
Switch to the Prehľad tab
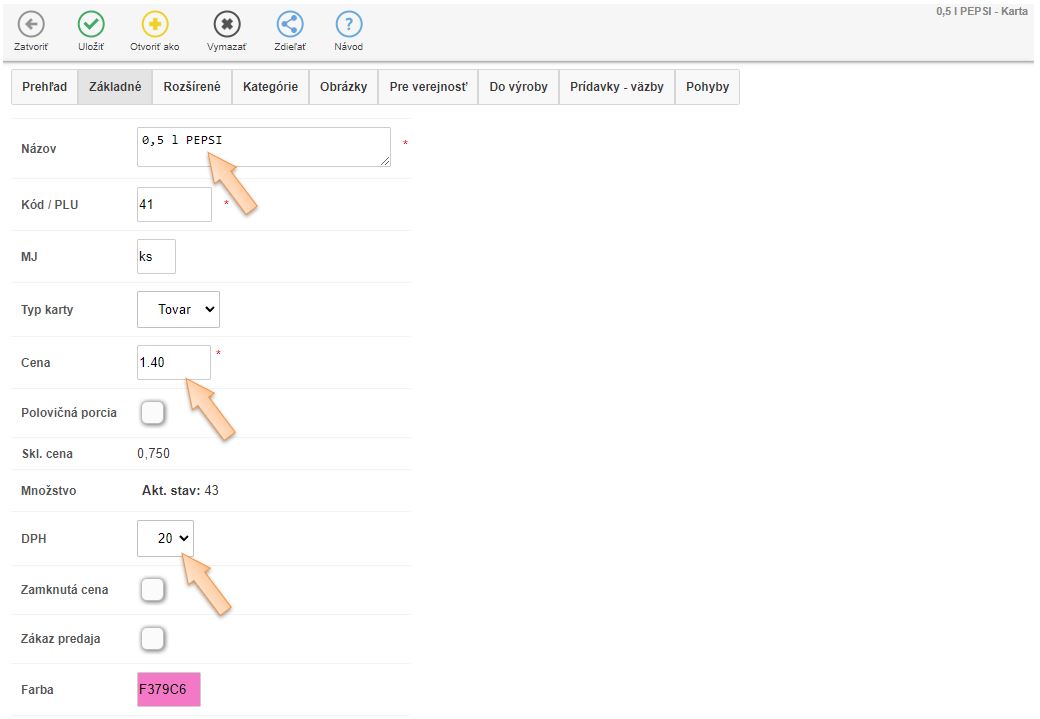click(x=44, y=87)
